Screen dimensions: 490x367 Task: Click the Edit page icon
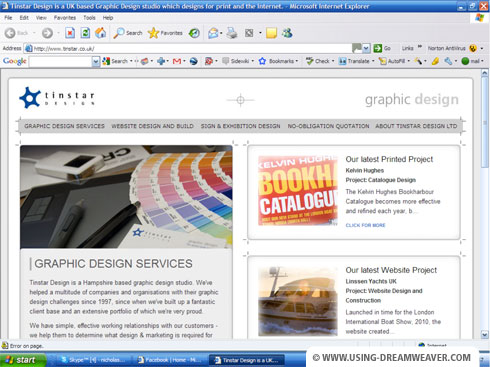249,33
